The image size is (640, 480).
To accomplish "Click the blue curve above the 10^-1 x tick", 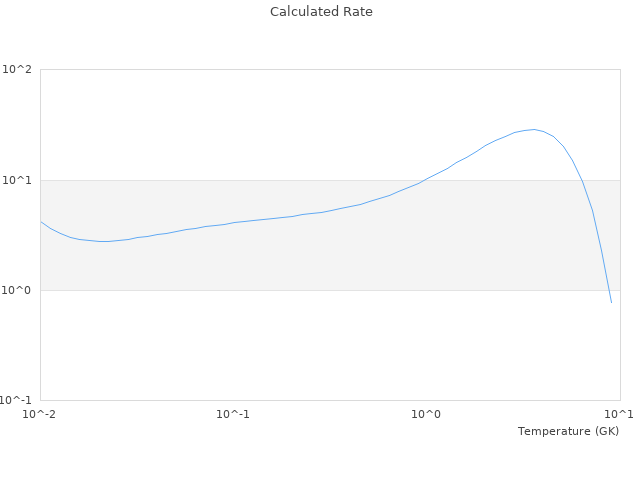I will click(x=233, y=222).
